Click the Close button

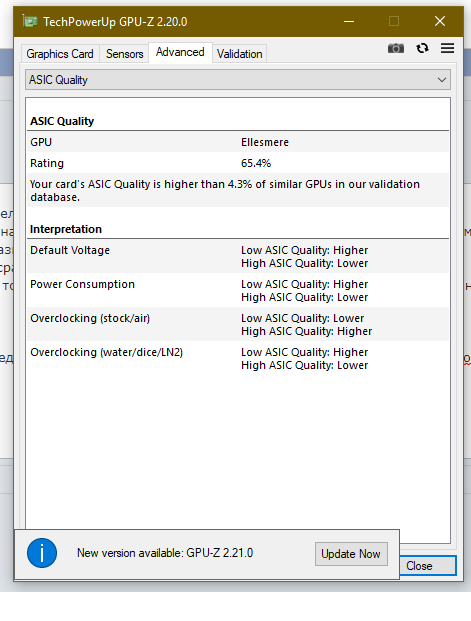click(428, 566)
